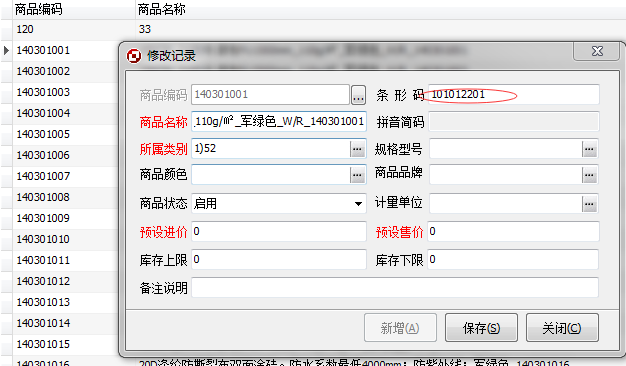Open 规格型号 browse ellipsis button
Screen dimensions: 626x366
point(589,149)
